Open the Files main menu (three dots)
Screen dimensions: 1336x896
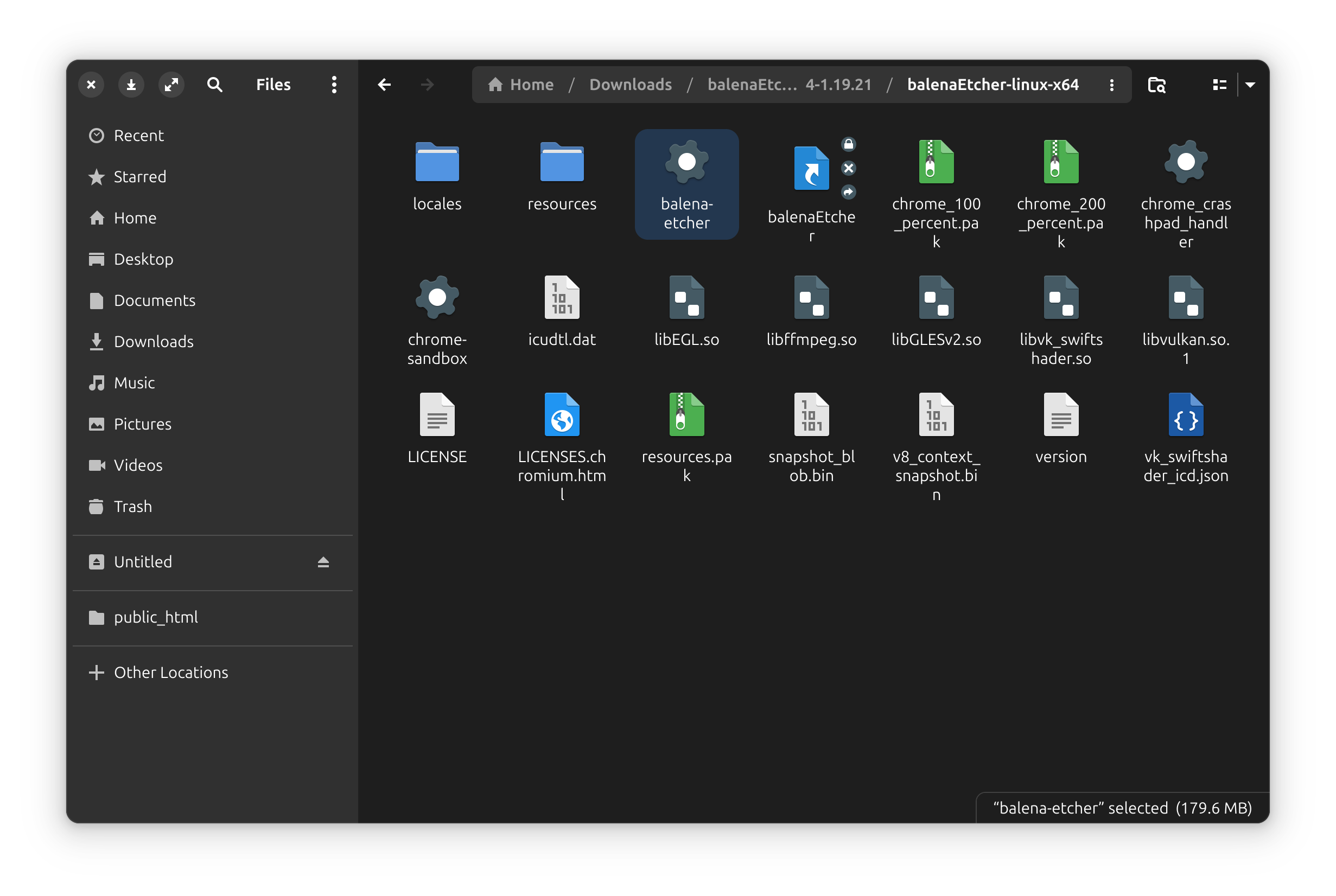click(334, 85)
